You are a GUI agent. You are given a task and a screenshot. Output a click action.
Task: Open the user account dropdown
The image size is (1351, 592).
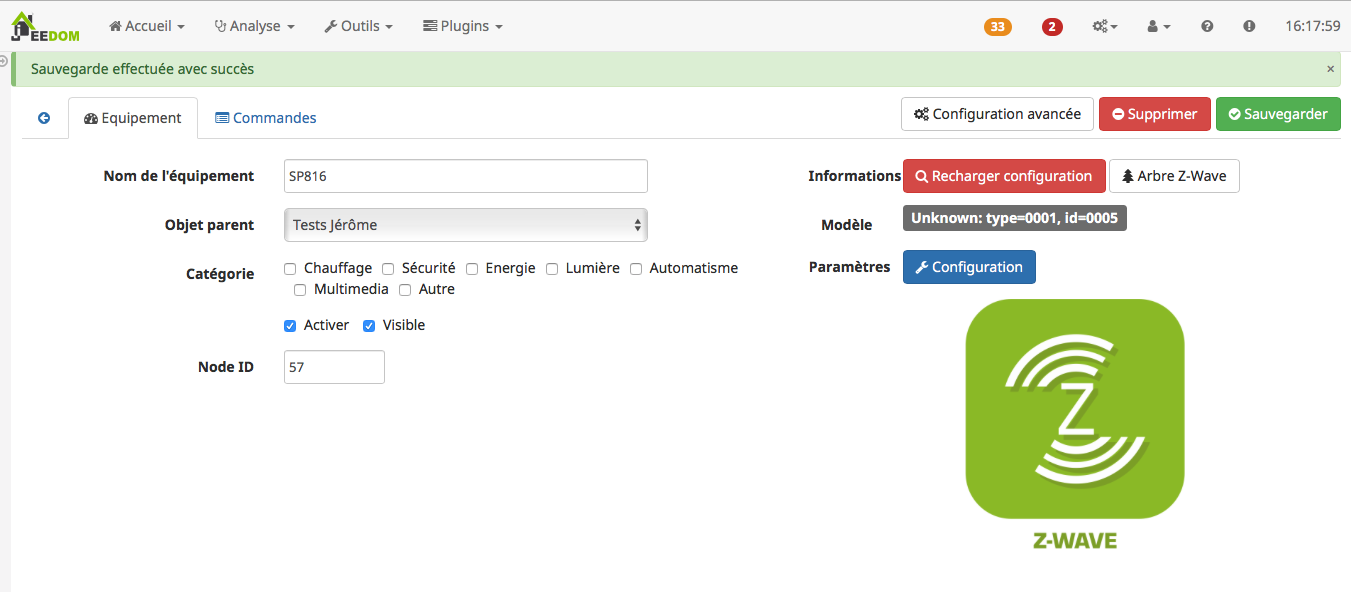pos(1158,27)
